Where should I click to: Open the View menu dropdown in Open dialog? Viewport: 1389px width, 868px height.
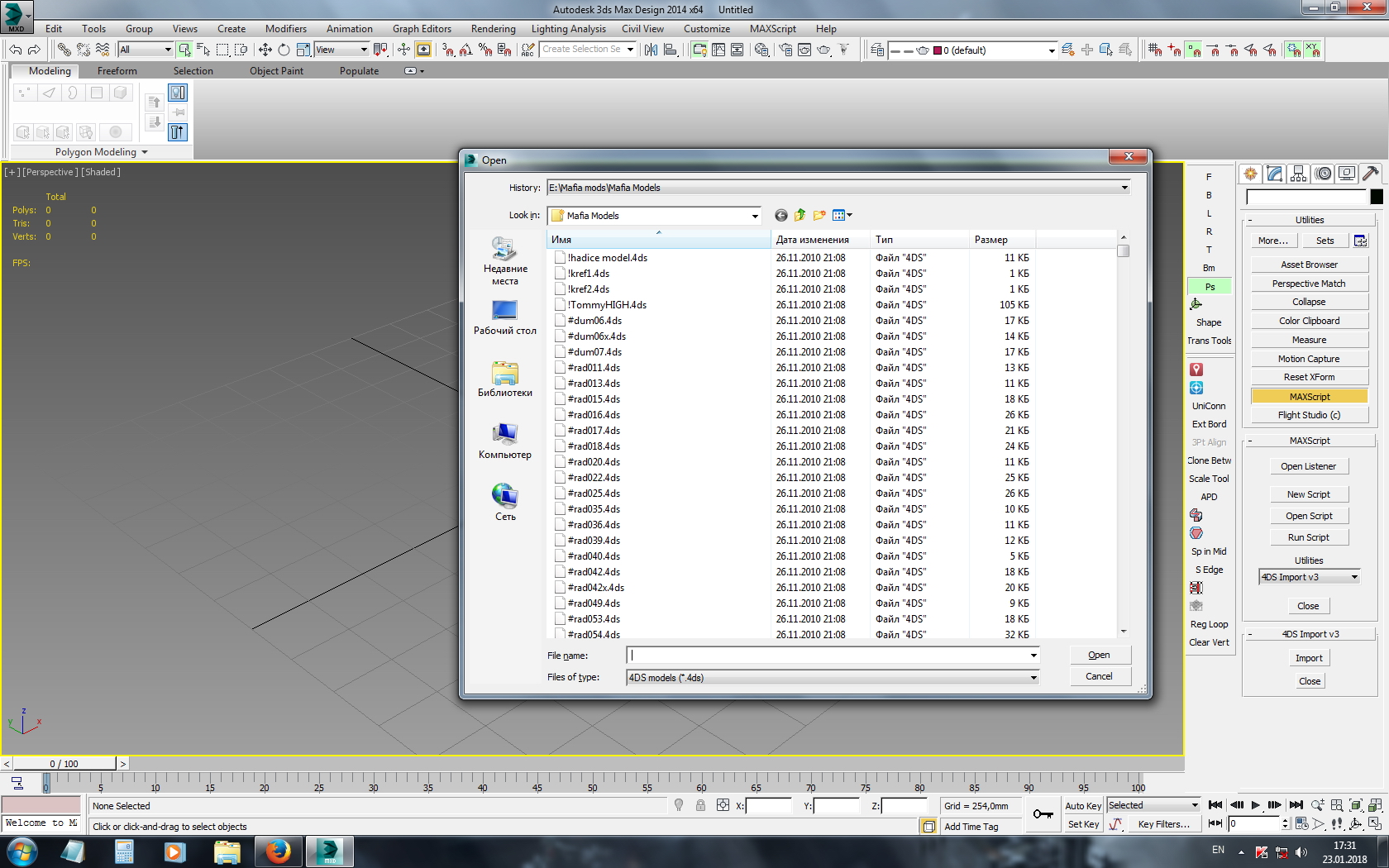click(842, 216)
